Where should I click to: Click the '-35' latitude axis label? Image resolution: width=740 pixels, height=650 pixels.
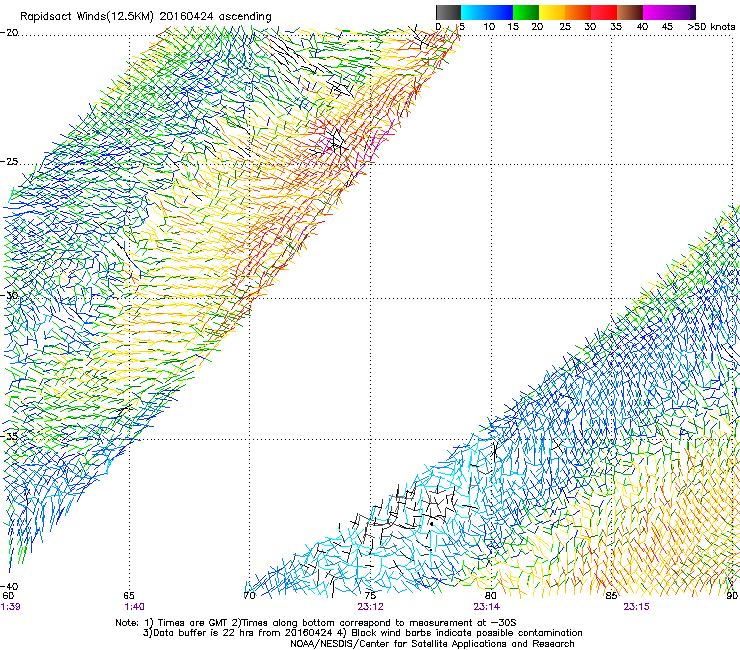[9, 436]
